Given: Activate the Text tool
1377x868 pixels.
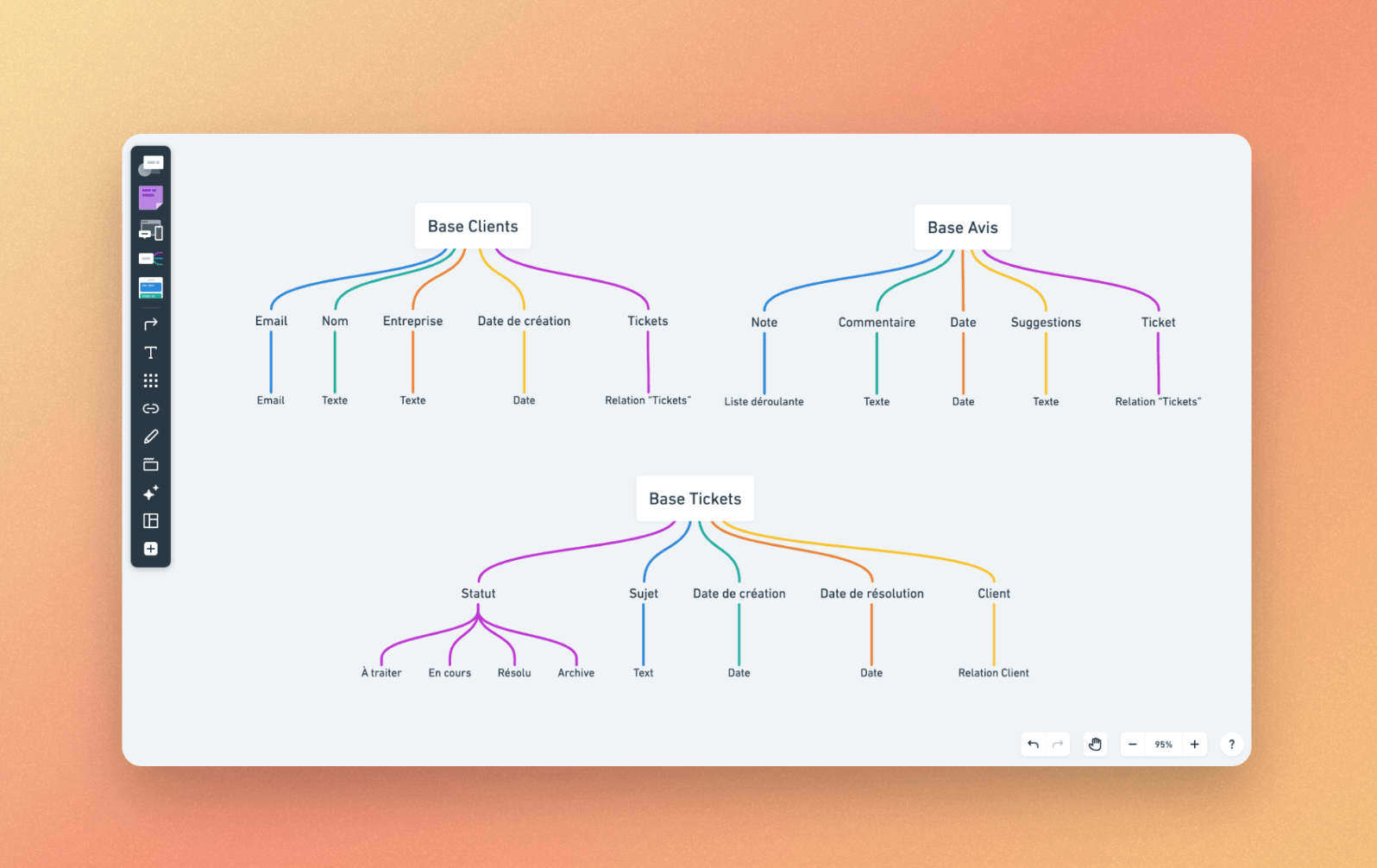Looking at the screenshot, I should click(x=150, y=353).
